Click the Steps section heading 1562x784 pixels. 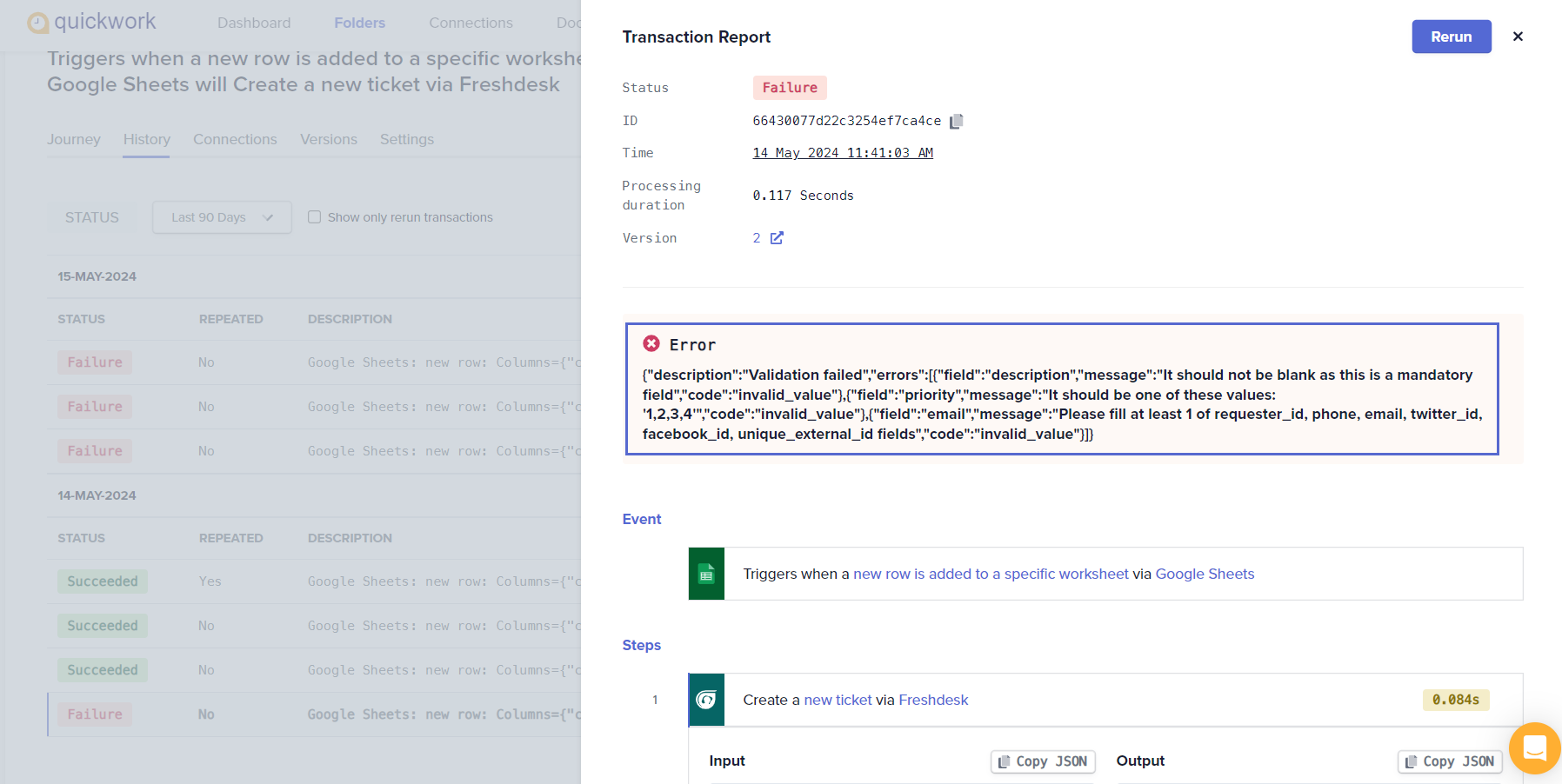point(642,645)
